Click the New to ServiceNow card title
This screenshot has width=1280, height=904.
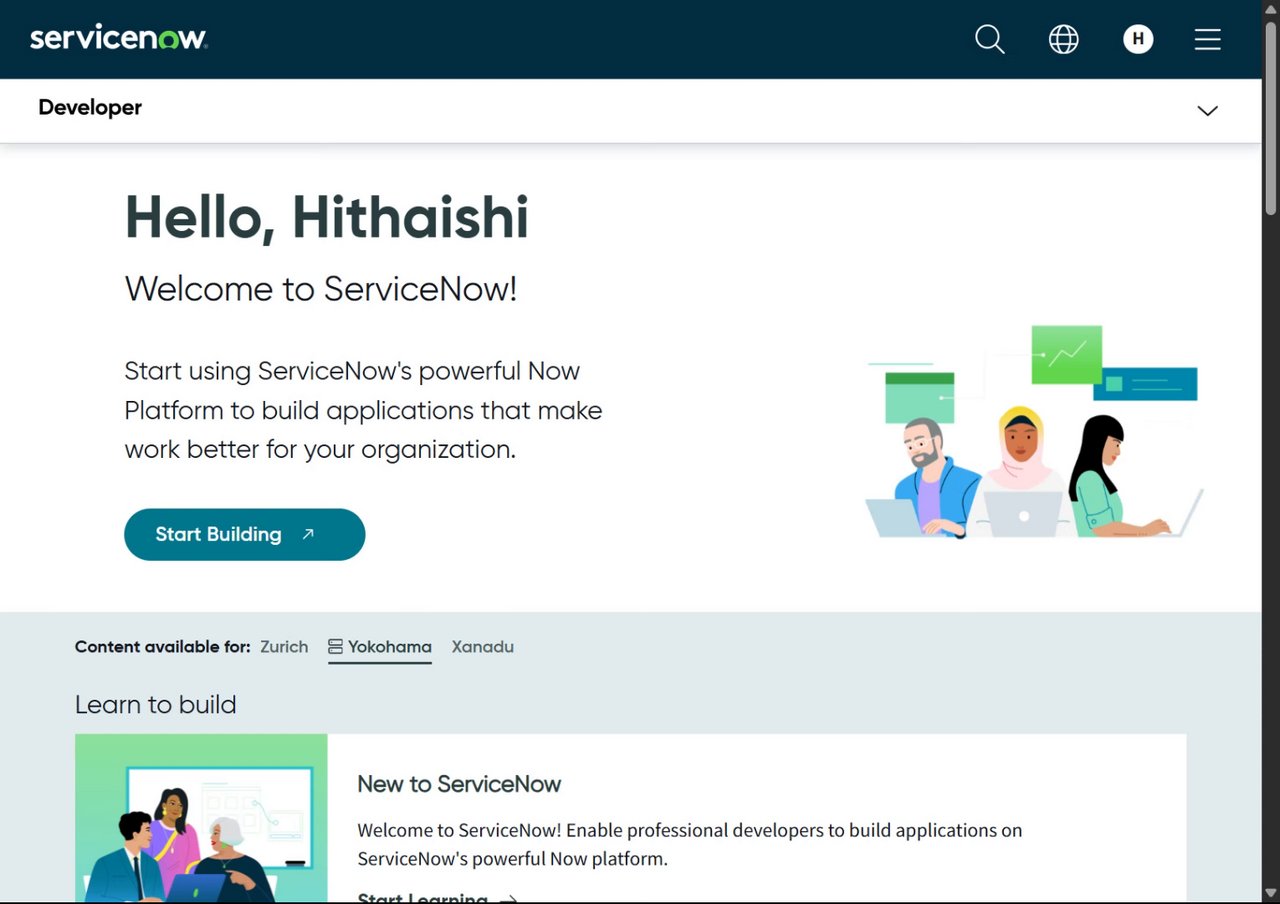tap(459, 784)
